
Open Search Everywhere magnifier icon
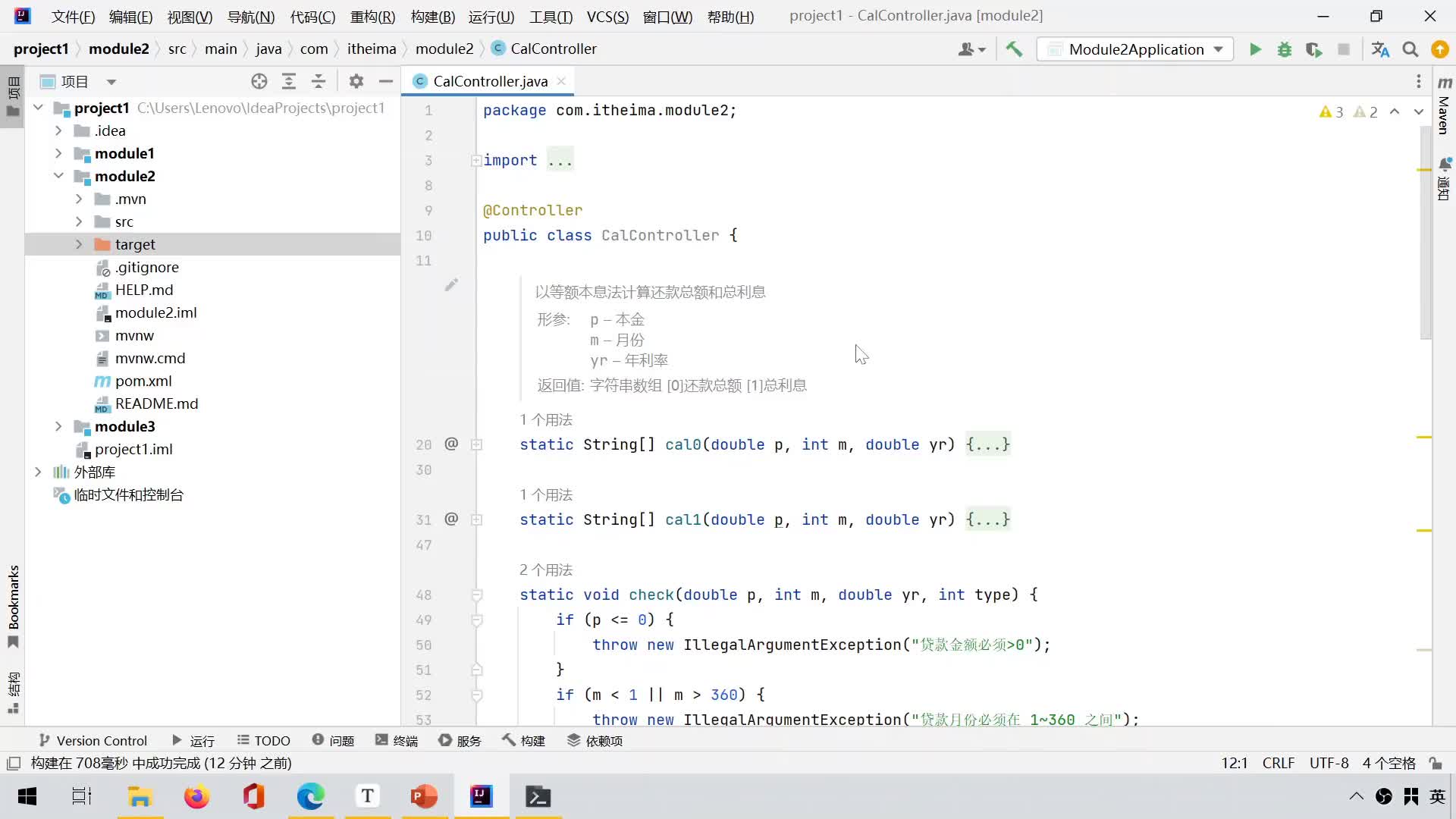pyautogui.click(x=1410, y=49)
